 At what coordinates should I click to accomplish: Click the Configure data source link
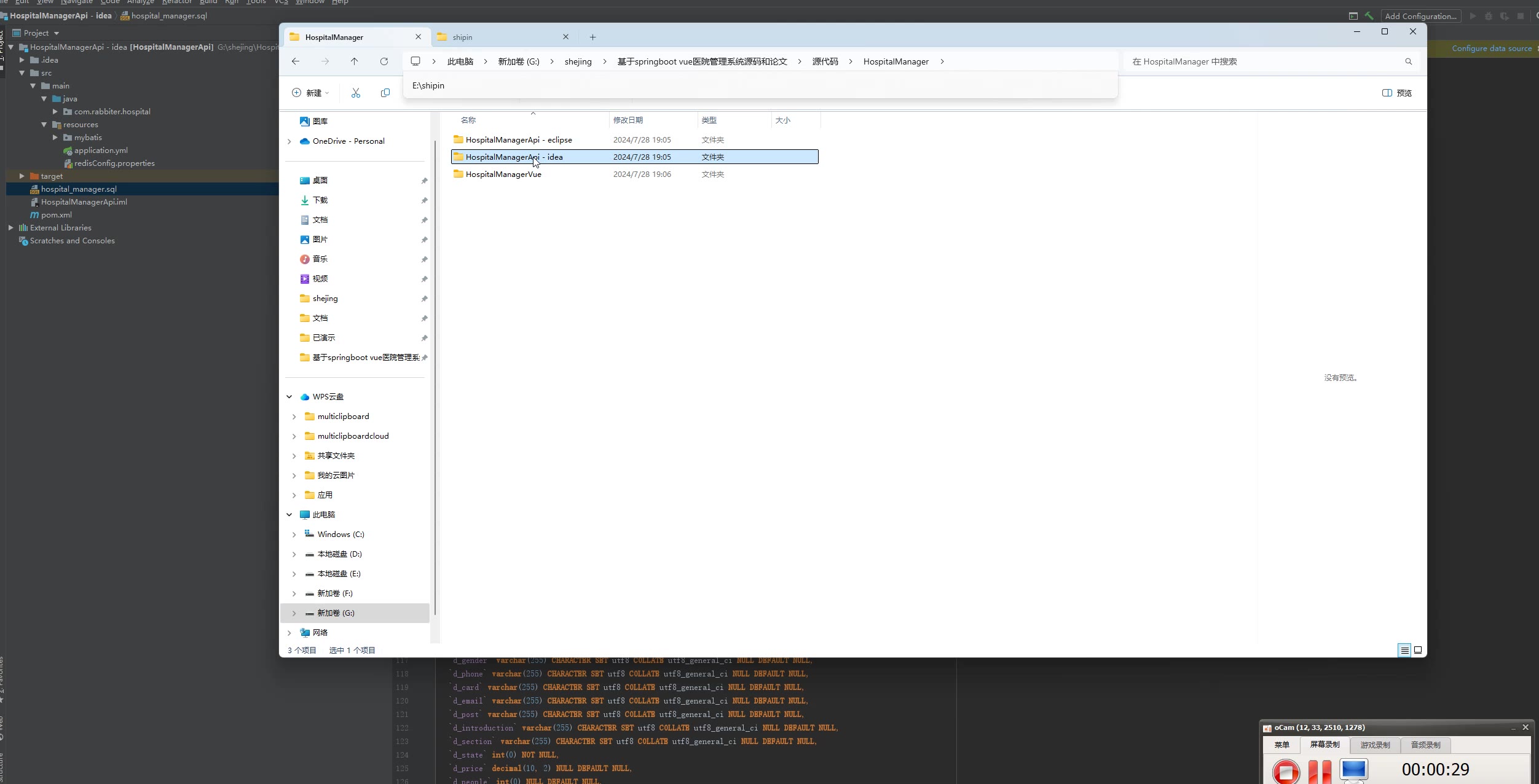pyautogui.click(x=1491, y=49)
